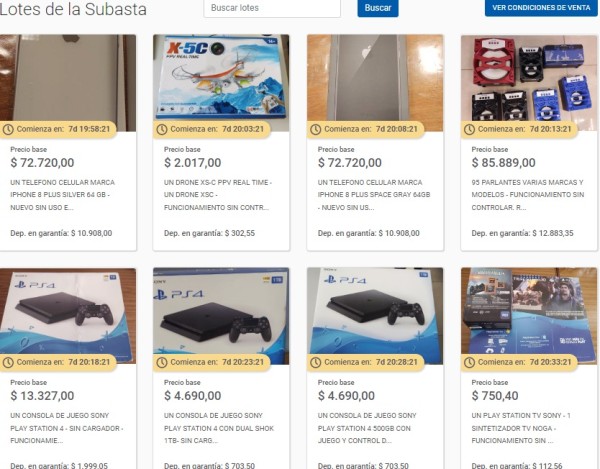This screenshot has height=469, width=600.
Task: Click the clock icon on the drone lot
Action: [162, 129]
